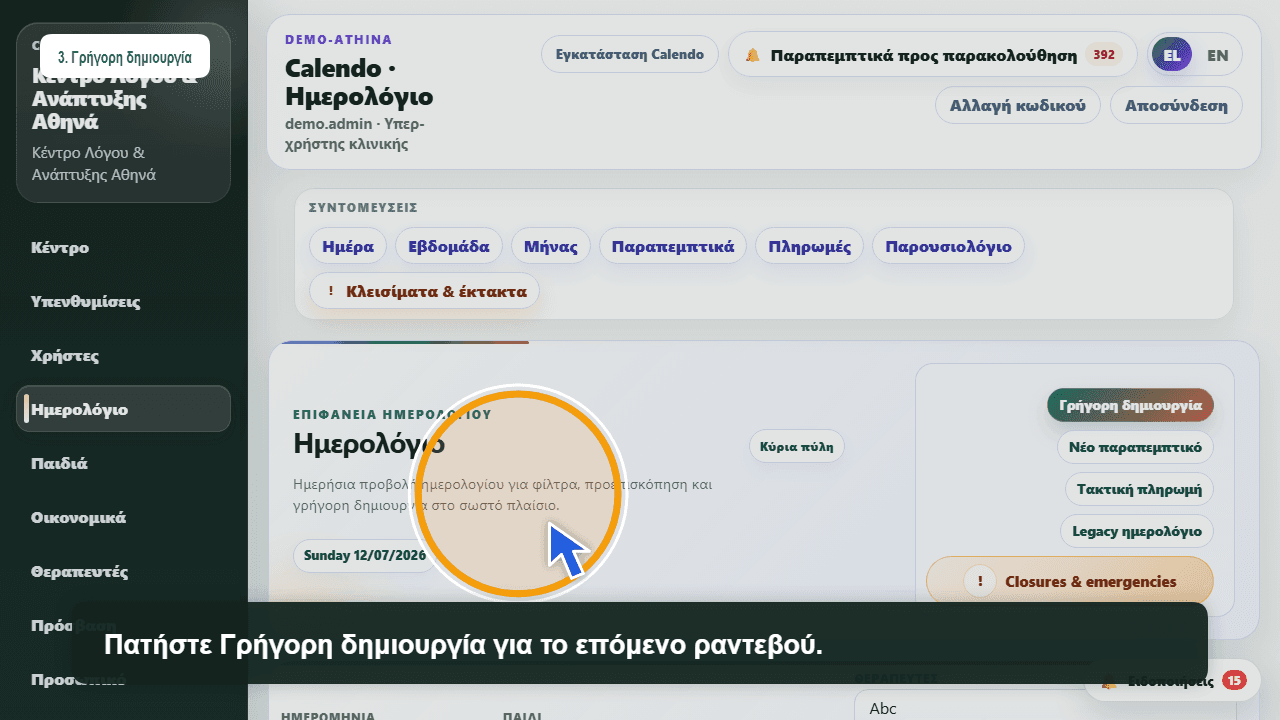Switch language to EN
This screenshot has width=1280, height=720.
1217,55
